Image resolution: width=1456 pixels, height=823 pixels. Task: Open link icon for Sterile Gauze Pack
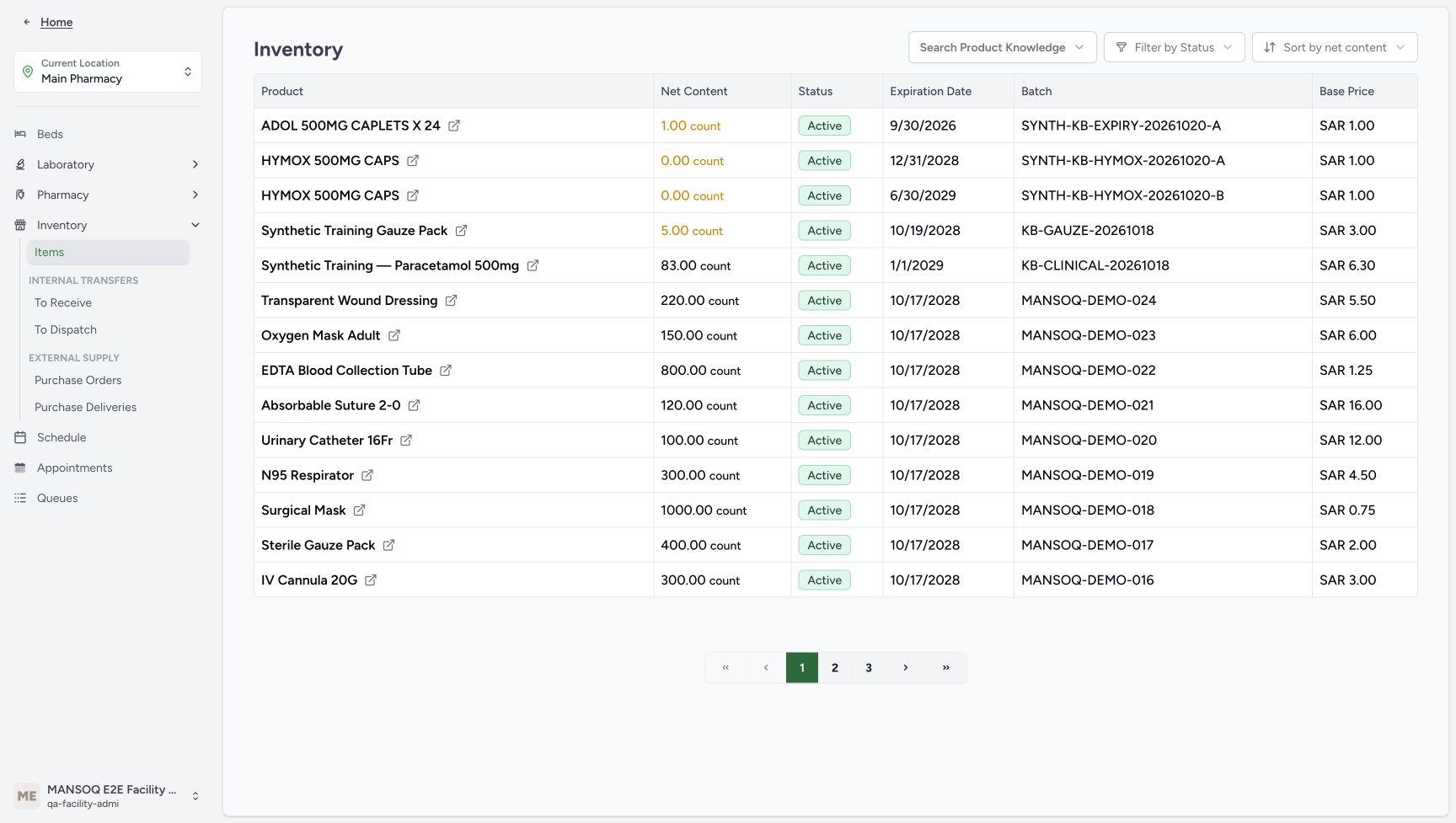coord(388,545)
